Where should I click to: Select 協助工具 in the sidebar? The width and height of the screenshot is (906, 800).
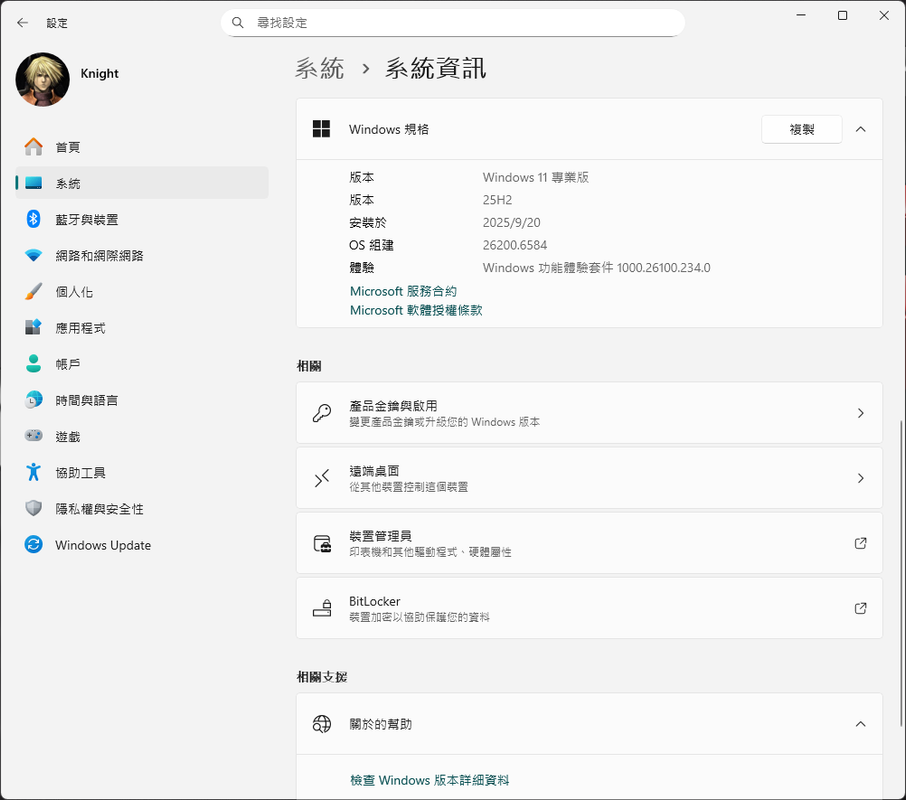coord(142,472)
